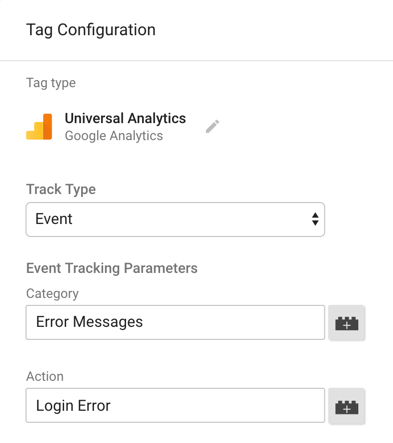Click the Event Tracking Parameters heading
393x443 pixels.
point(112,268)
